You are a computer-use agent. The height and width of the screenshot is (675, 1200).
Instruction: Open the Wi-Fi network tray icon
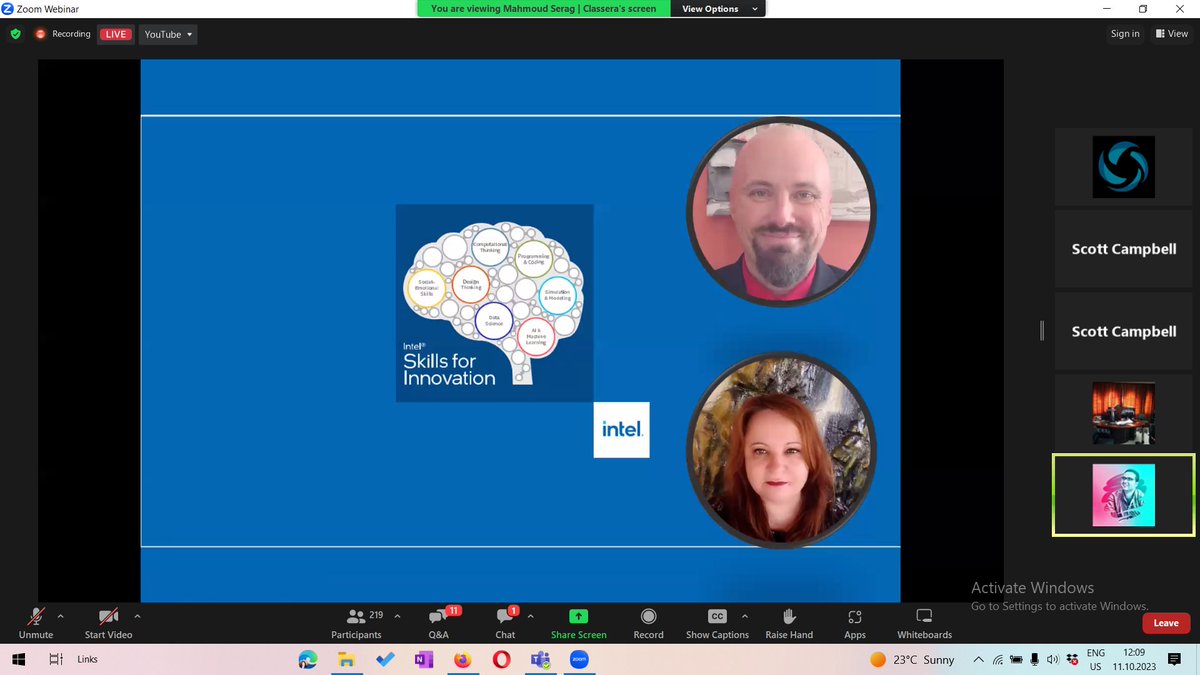998,660
